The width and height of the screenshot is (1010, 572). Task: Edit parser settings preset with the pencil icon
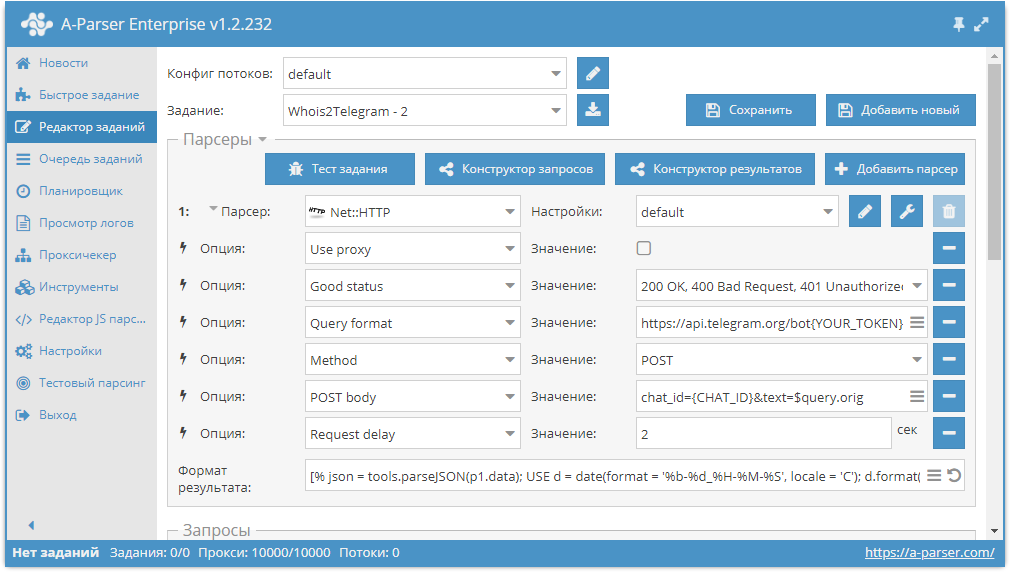(x=864, y=211)
